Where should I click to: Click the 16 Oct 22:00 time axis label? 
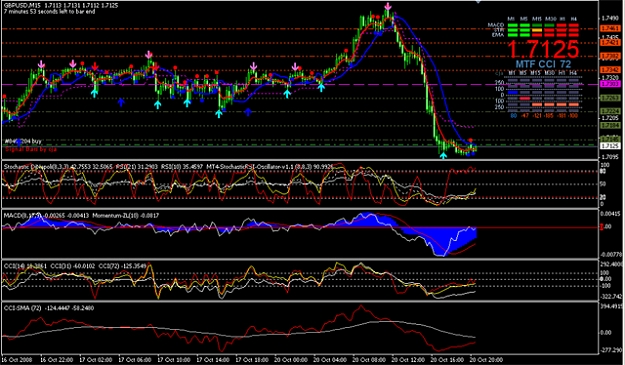pyautogui.click(x=57, y=360)
